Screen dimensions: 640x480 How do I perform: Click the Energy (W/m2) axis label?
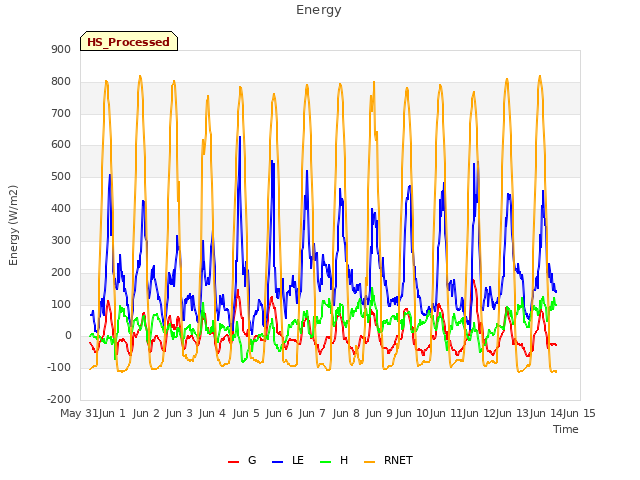(x=13, y=225)
